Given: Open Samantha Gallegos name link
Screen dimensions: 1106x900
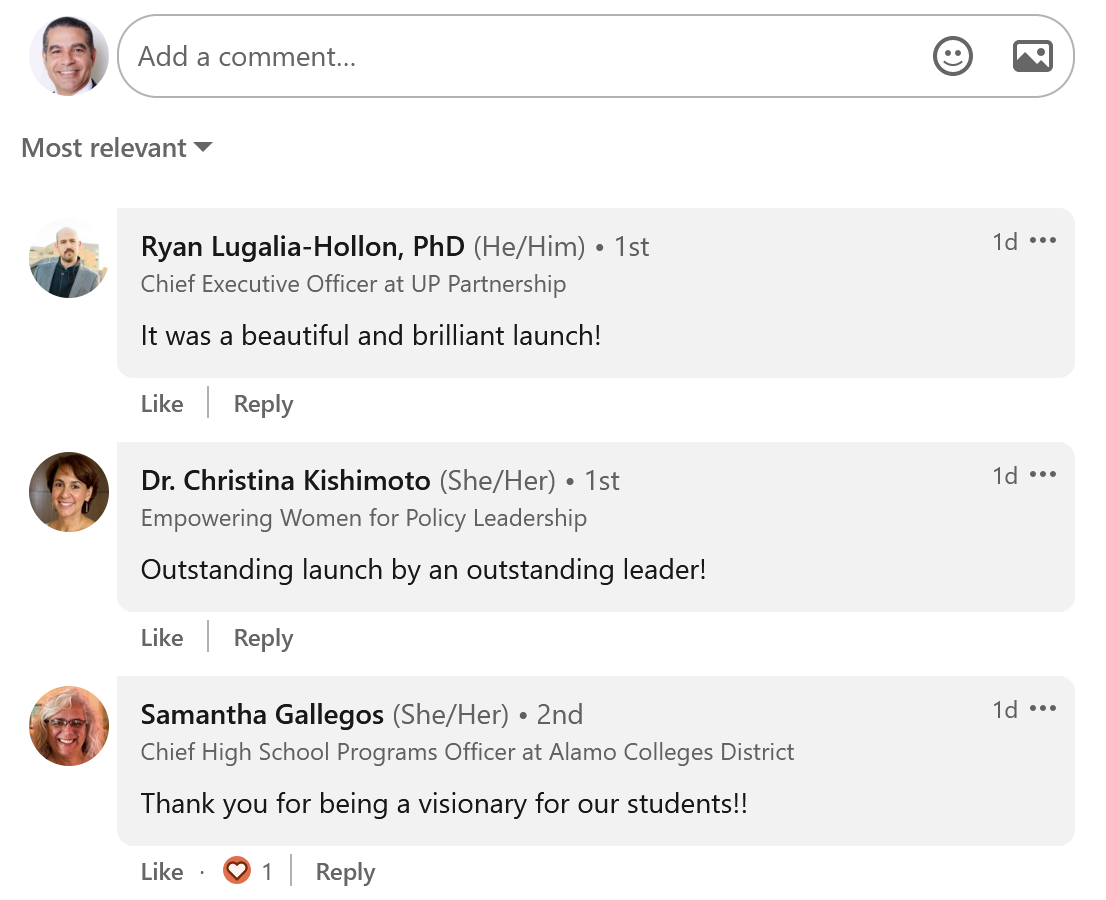Looking at the screenshot, I should coord(262,714).
